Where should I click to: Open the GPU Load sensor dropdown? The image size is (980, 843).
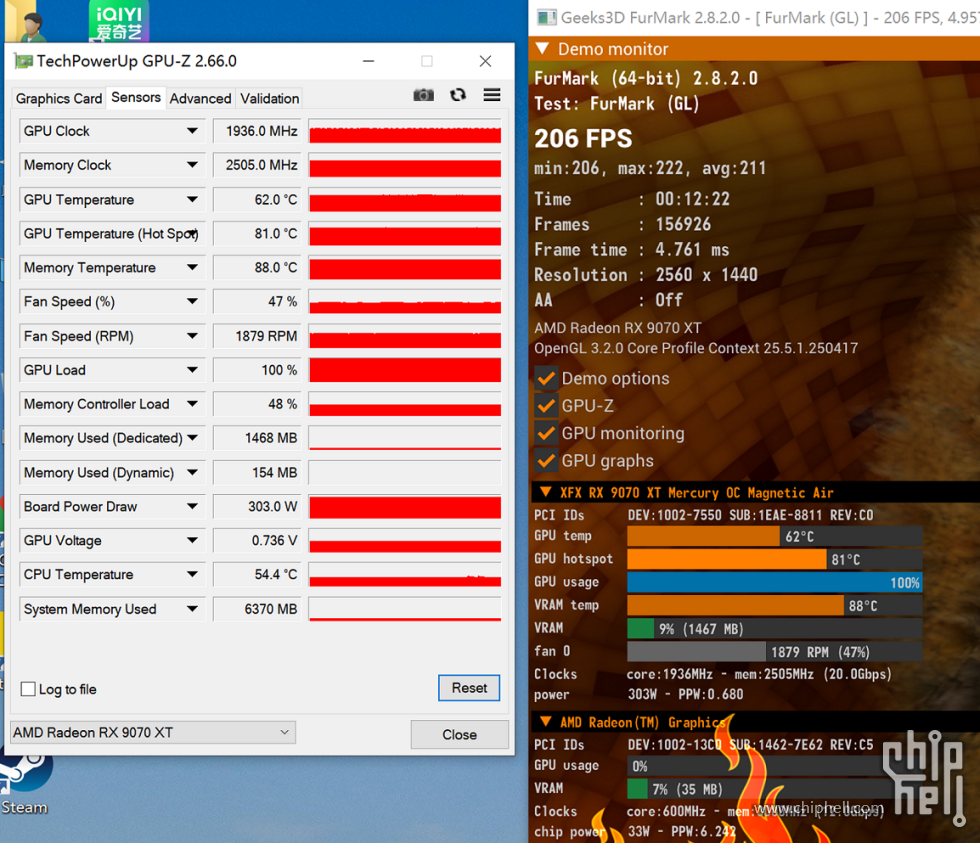coord(192,370)
